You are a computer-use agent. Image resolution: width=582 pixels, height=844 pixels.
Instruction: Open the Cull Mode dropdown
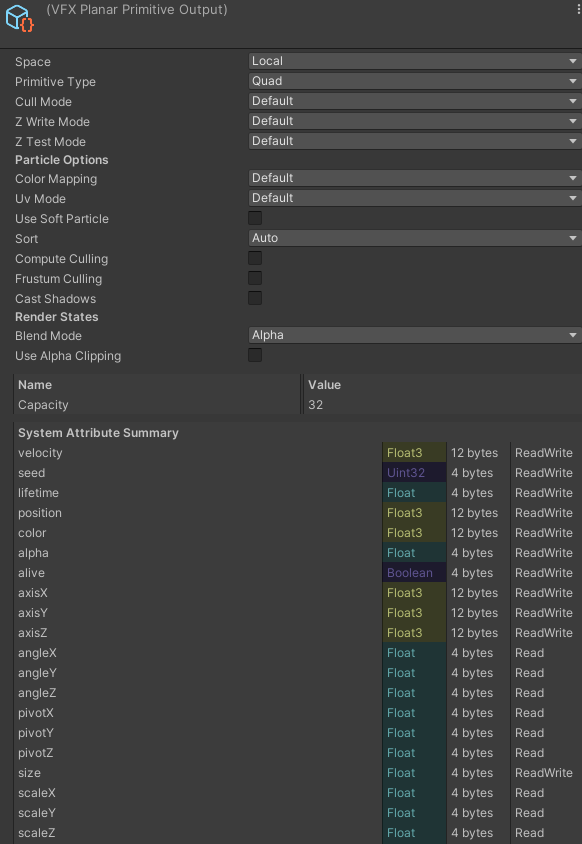pyautogui.click(x=412, y=101)
